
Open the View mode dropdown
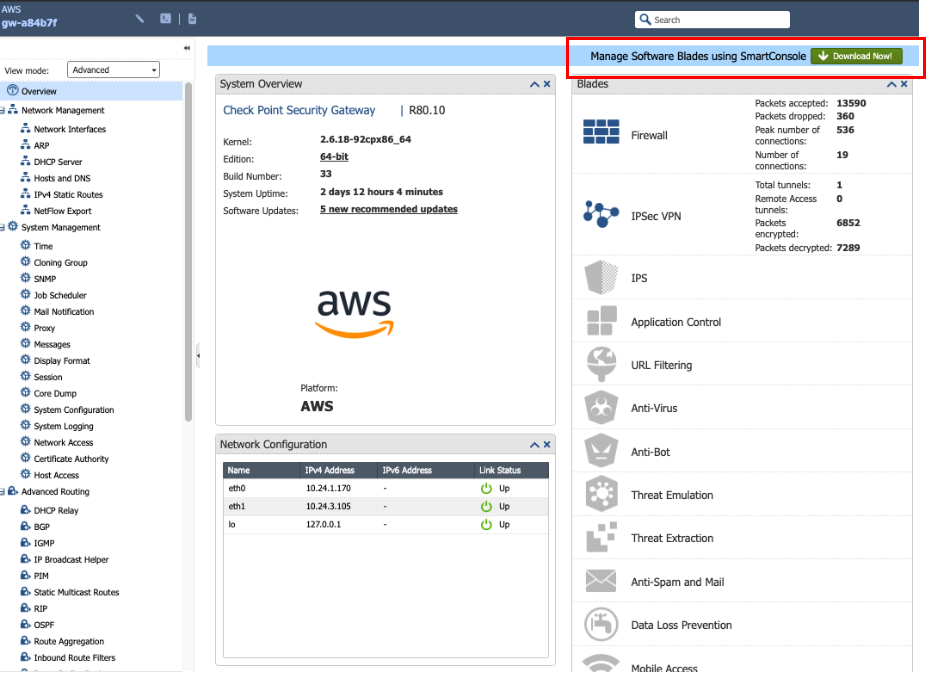pos(112,69)
